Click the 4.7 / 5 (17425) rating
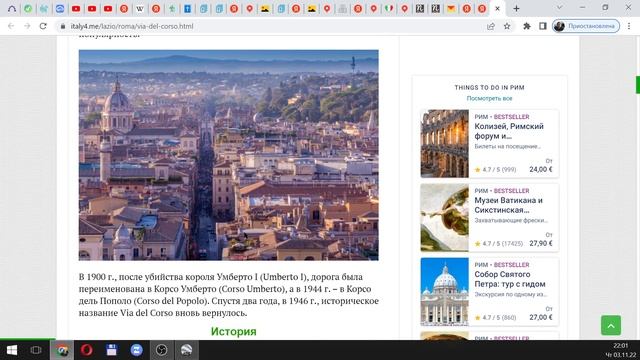This screenshot has width=640, height=360. pyautogui.click(x=498, y=244)
